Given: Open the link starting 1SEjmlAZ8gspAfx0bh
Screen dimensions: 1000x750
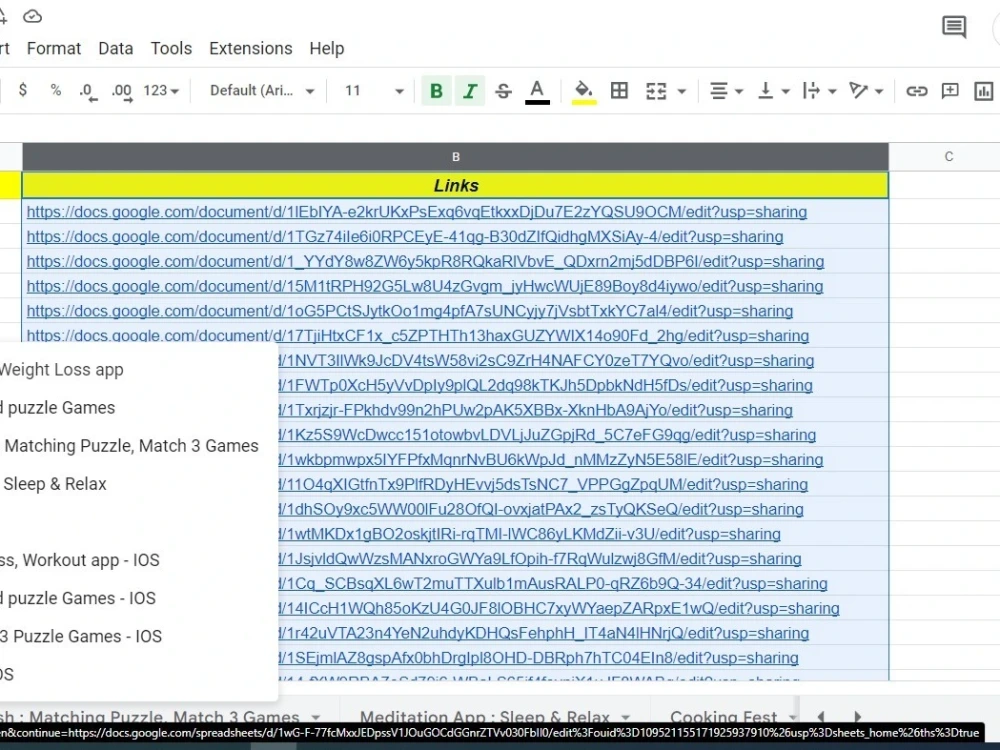Looking at the screenshot, I should click(539, 658).
